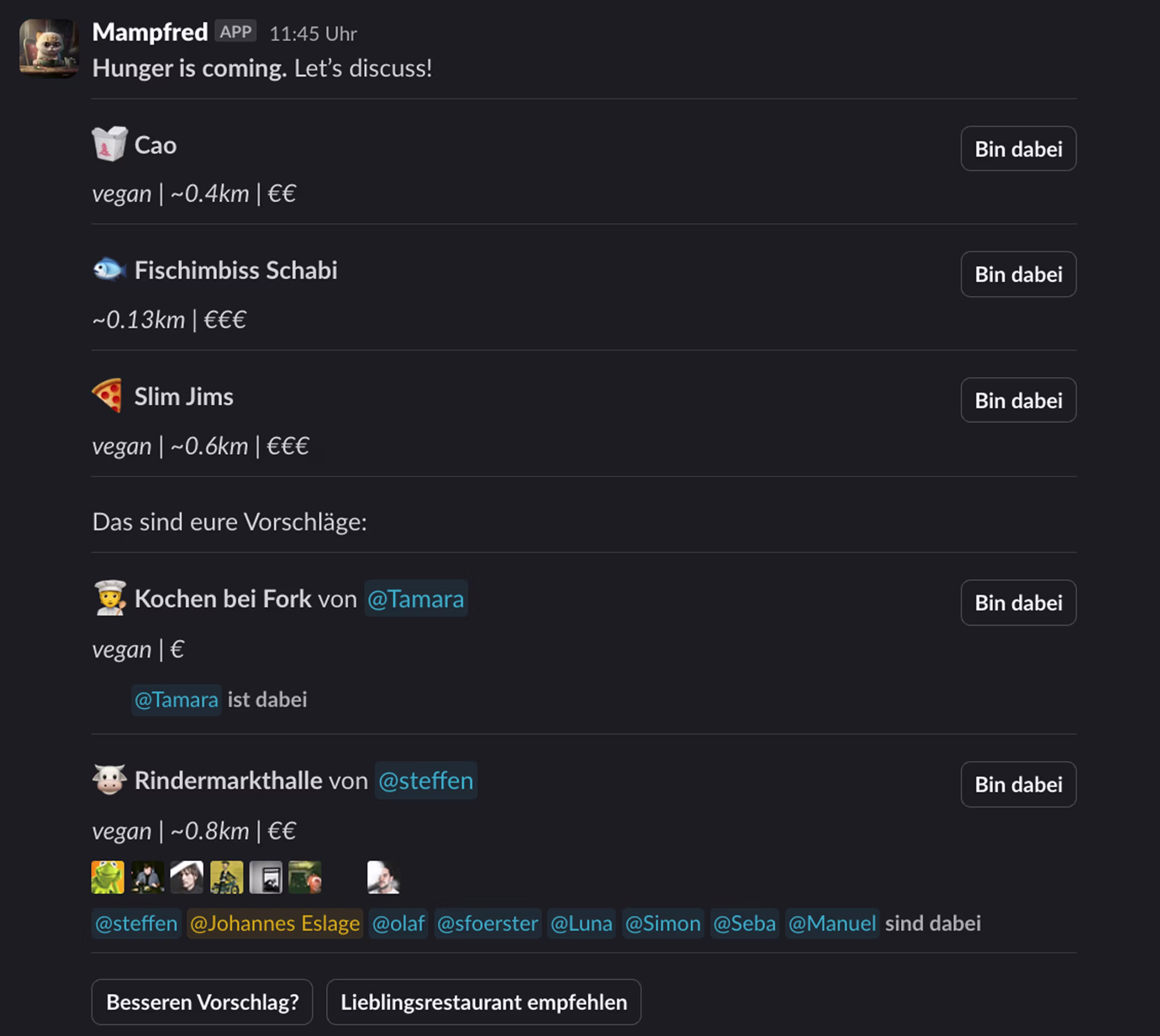This screenshot has height=1036, width=1160.
Task: Join Cao via Bin dabei
Action: click(1018, 148)
